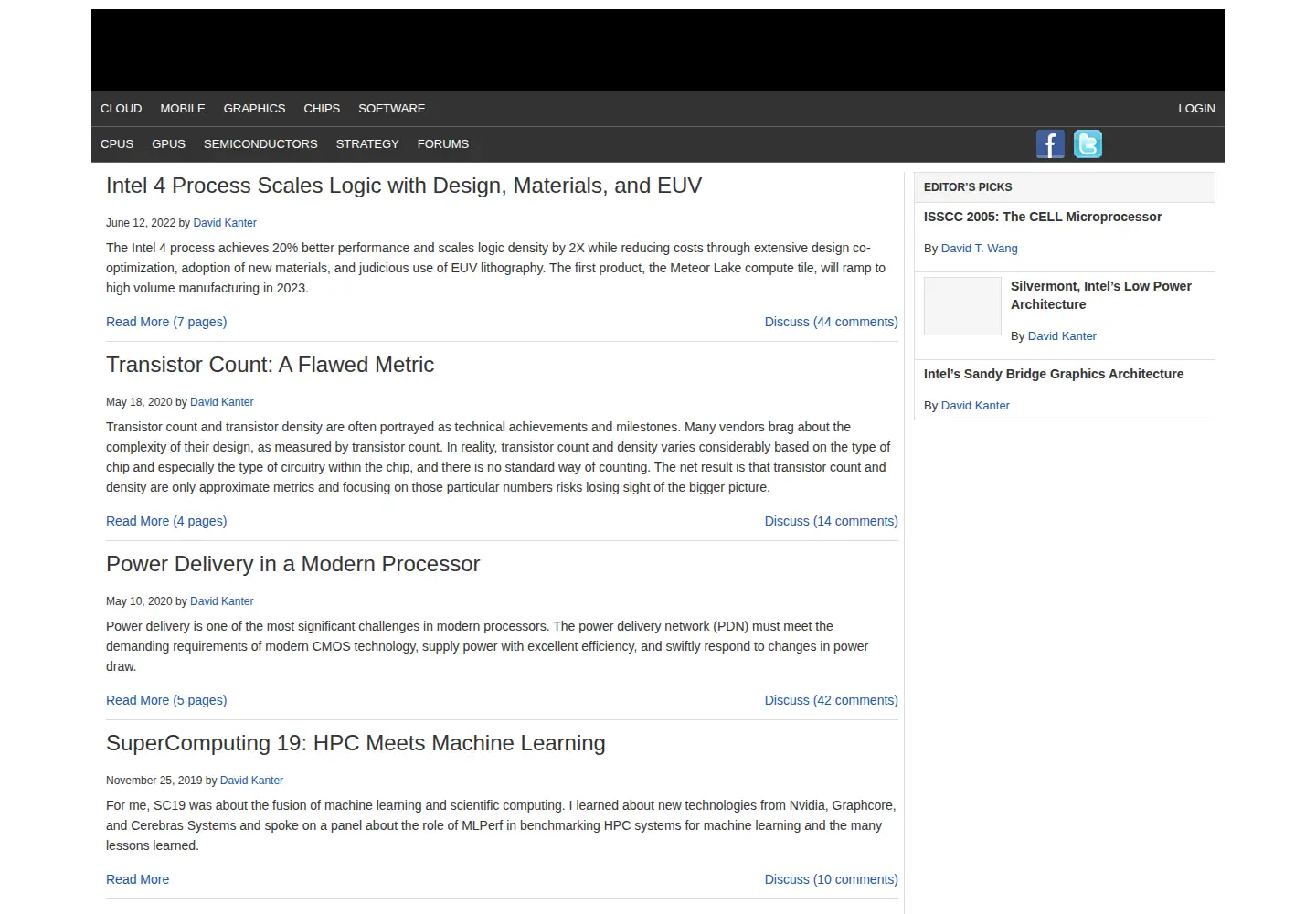1316x914 pixels.
Task: Click David Kanter on the May 10, 2020 article
Action: click(x=222, y=601)
